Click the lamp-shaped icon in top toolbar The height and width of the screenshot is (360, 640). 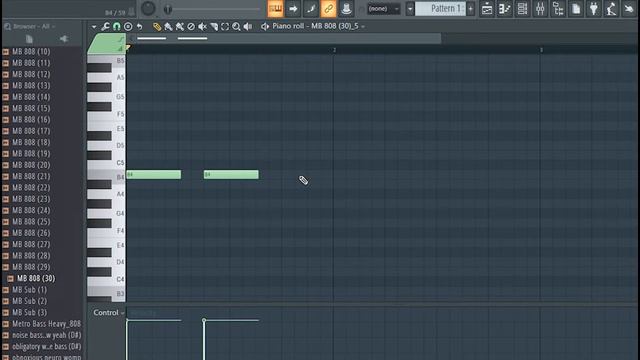[x=611, y=9]
